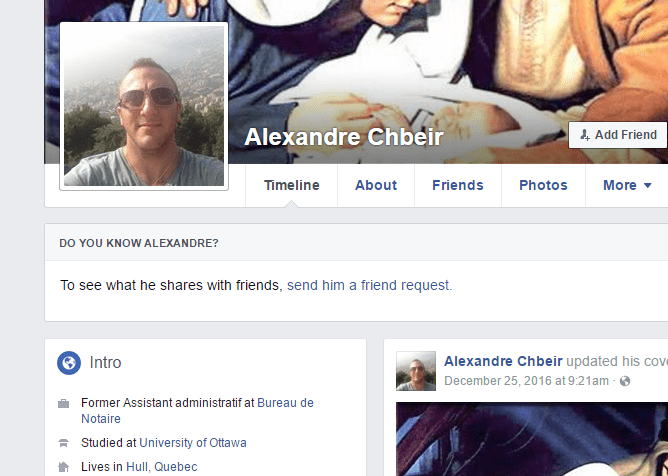The height and width of the screenshot is (476, 668).
Task: Click the Add Friend person icon
Action: click(585, 135)
